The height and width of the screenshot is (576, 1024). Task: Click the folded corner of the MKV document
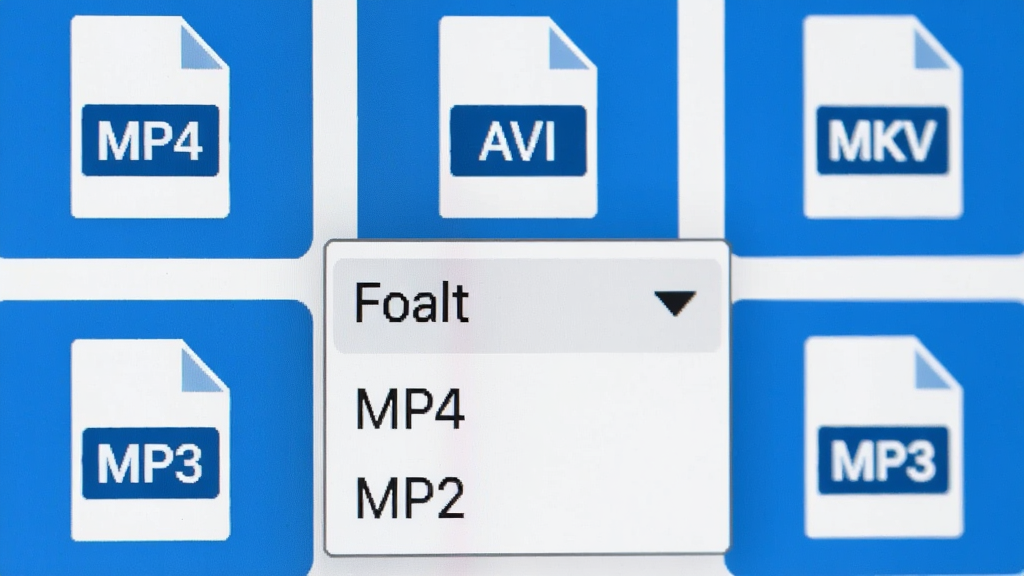tap(938, 43)
